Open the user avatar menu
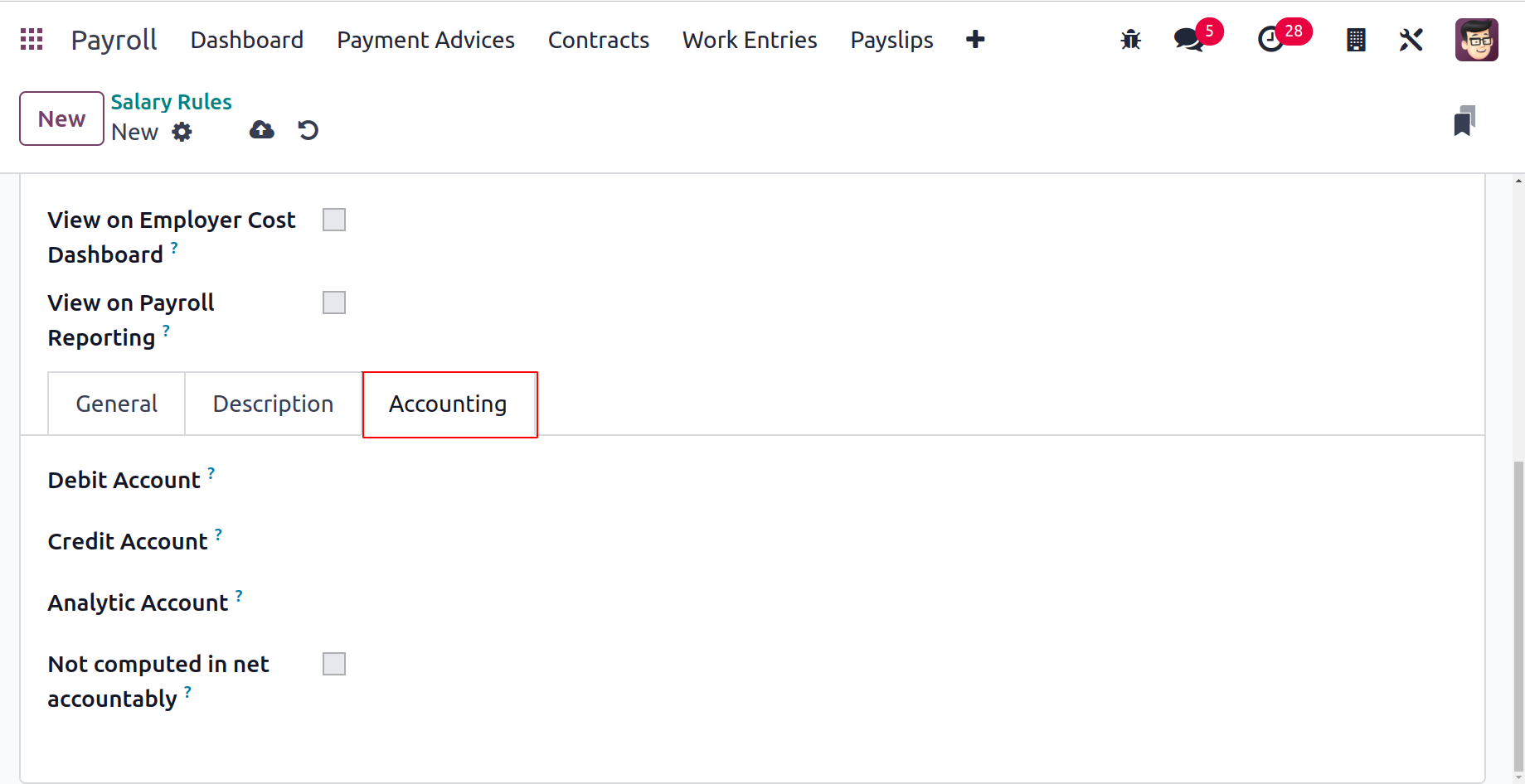The width and height of the screenshot is (1525, 784). [x=1476, y=39]
